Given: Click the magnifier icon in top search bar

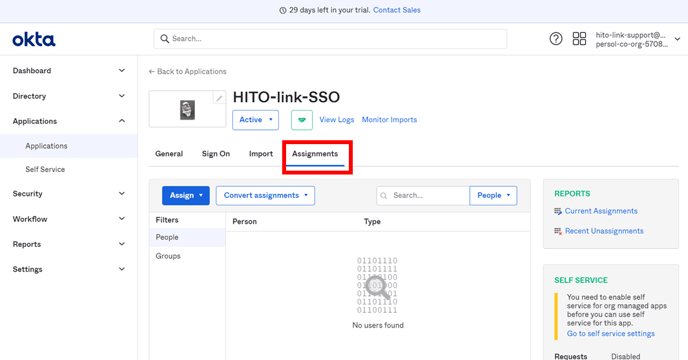Looking at the screenshot, I should 165,39.
